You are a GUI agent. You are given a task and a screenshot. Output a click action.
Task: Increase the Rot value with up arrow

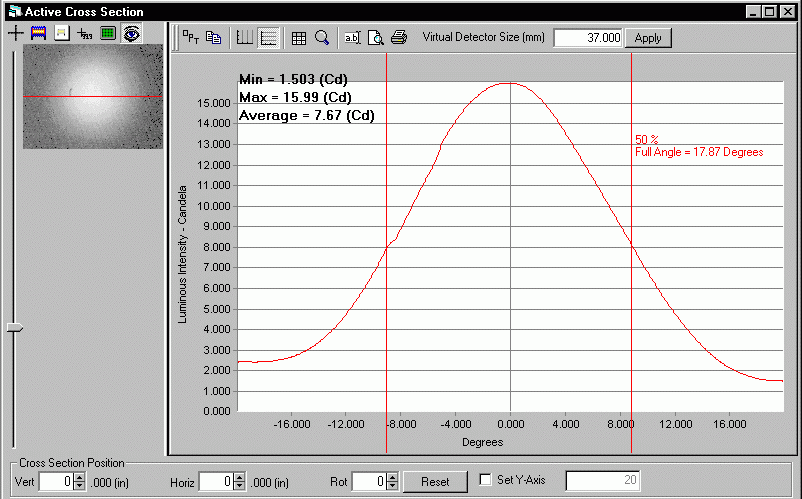[392, 477]
